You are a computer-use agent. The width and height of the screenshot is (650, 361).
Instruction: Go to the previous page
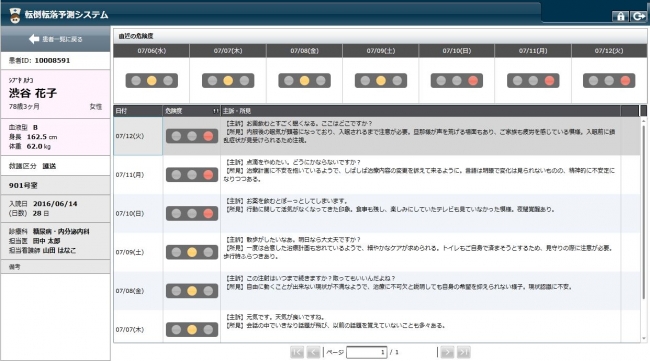[313, 352]
